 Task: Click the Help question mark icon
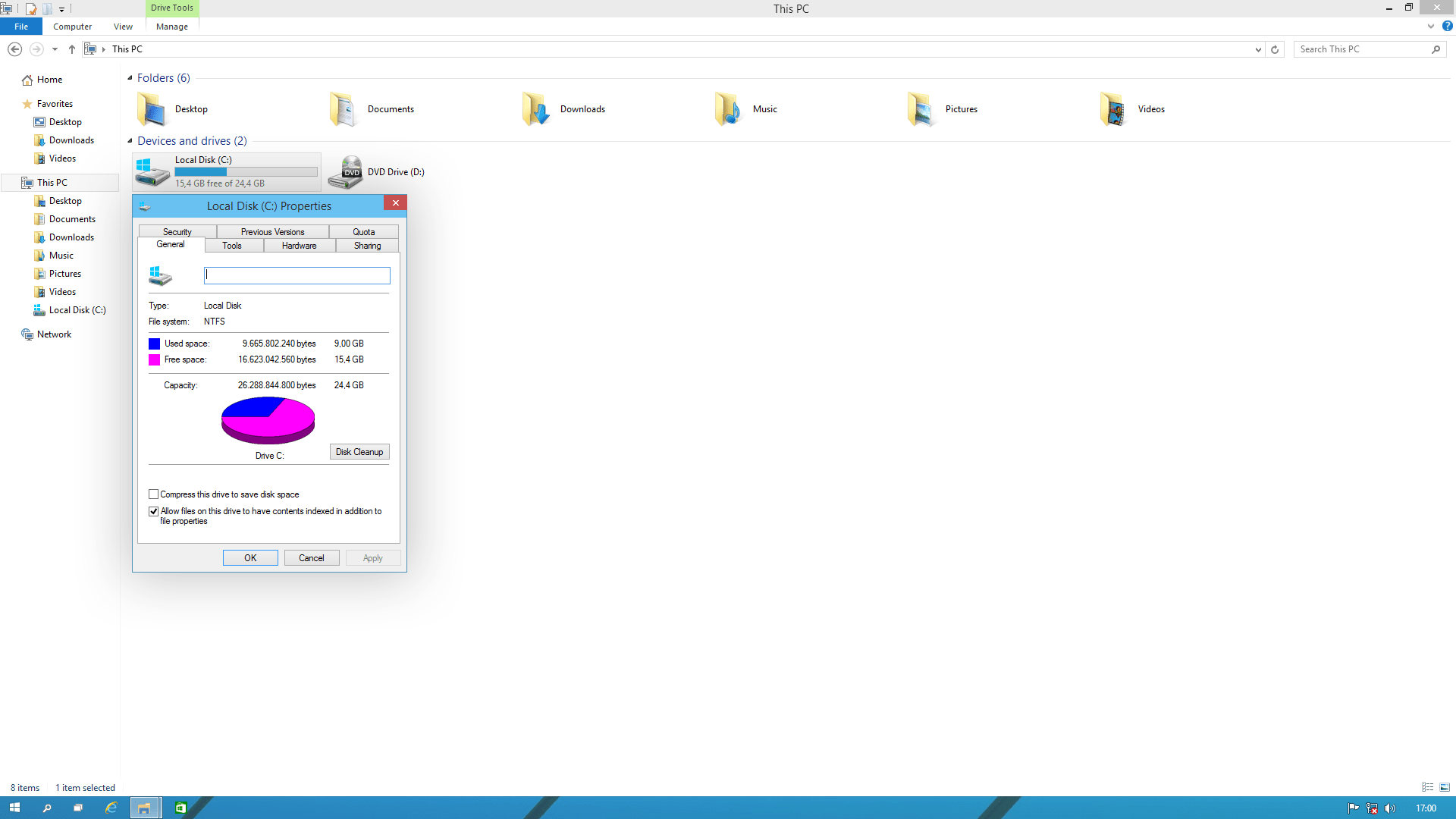pos(1447,27)
